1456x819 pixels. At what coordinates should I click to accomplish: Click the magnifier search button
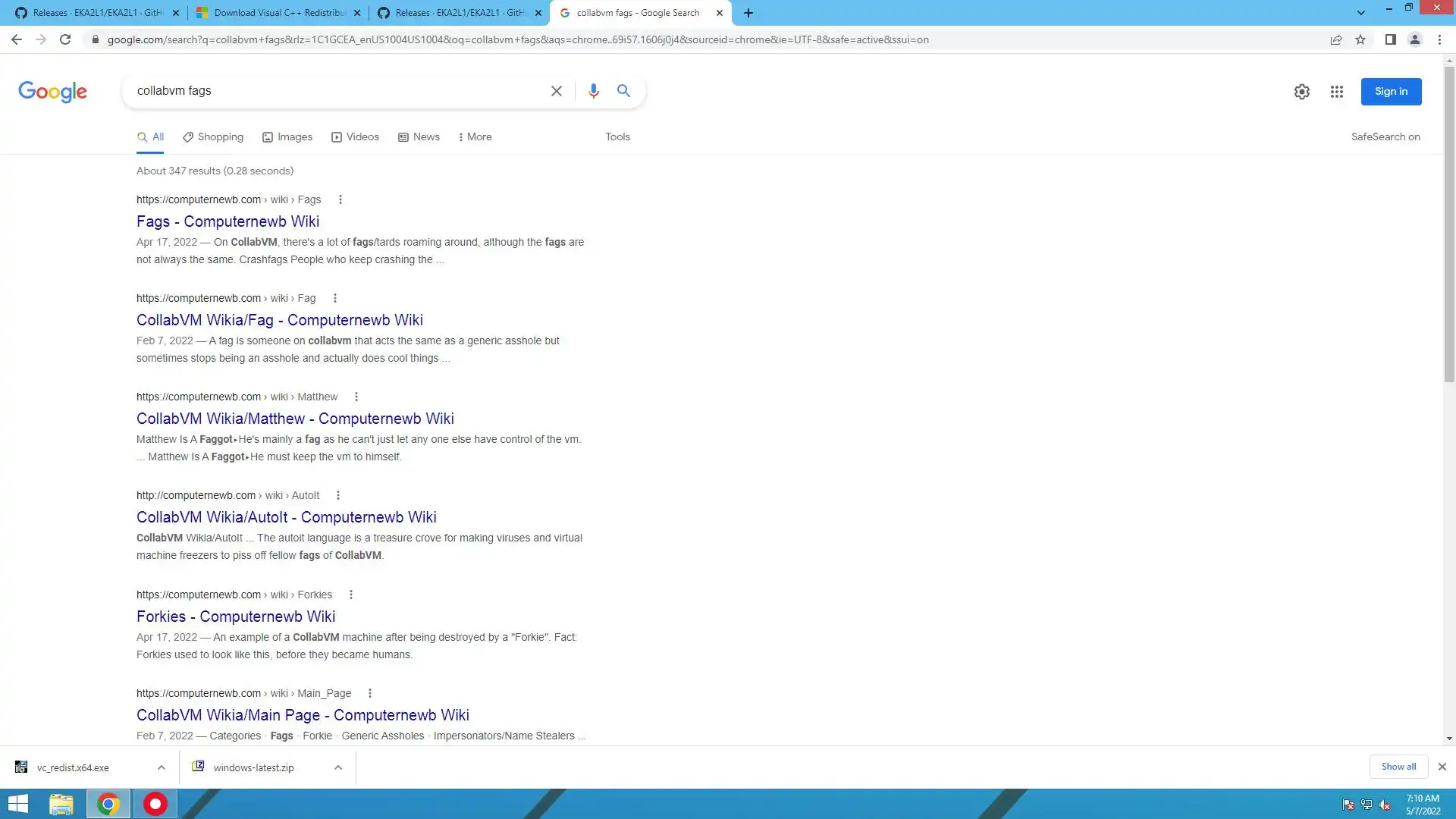point(623,91)
